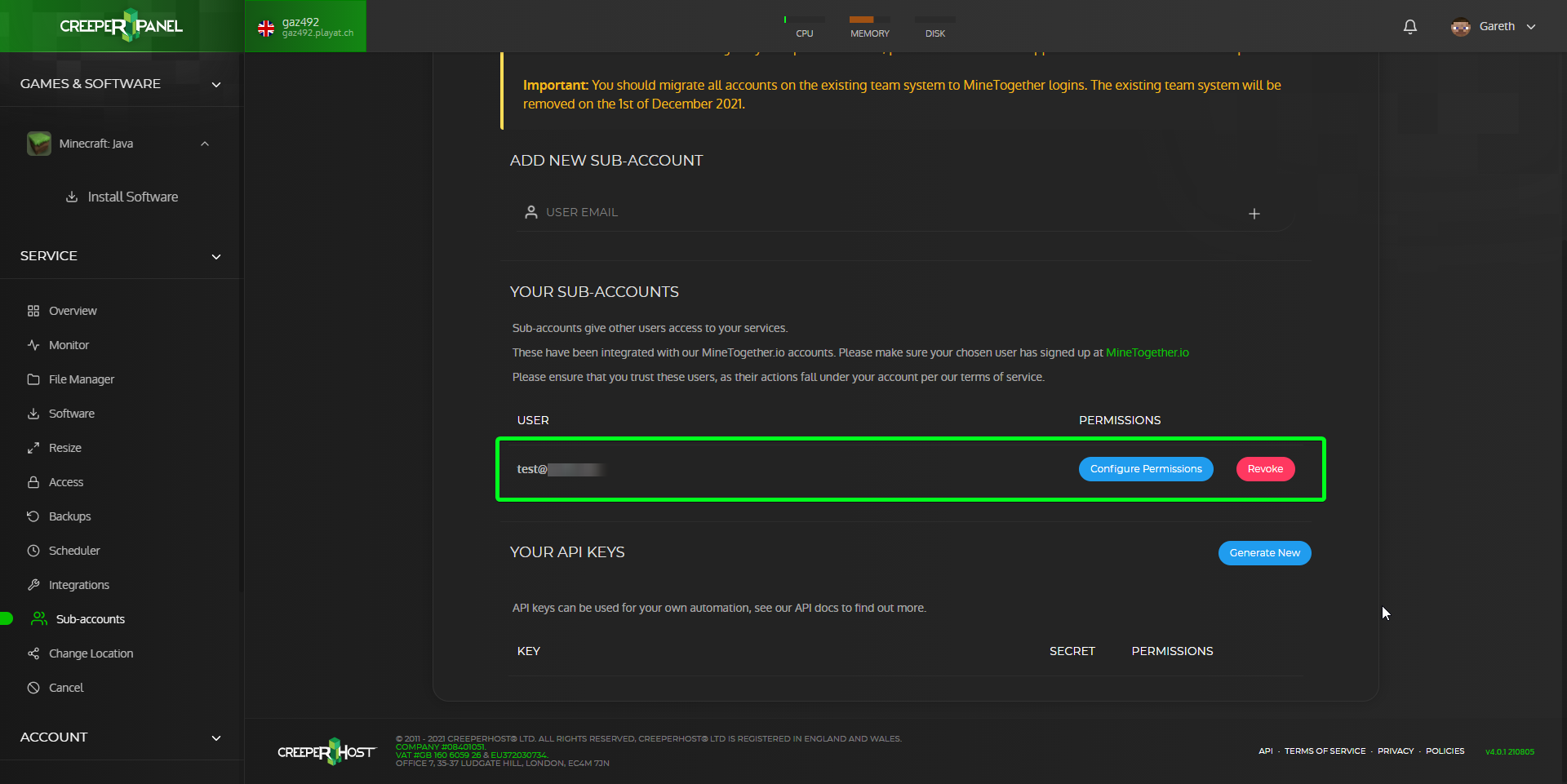This screenshot has width=1567, height=784.
Task: Click the Backups restore icon
Action: coord(33,516)
